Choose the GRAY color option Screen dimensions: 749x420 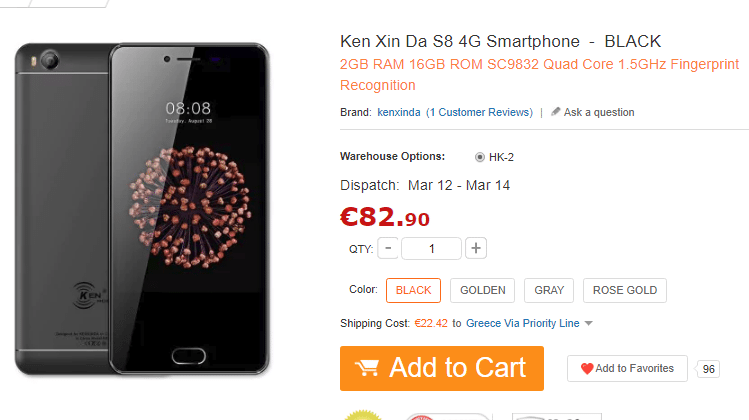point(549,291)
